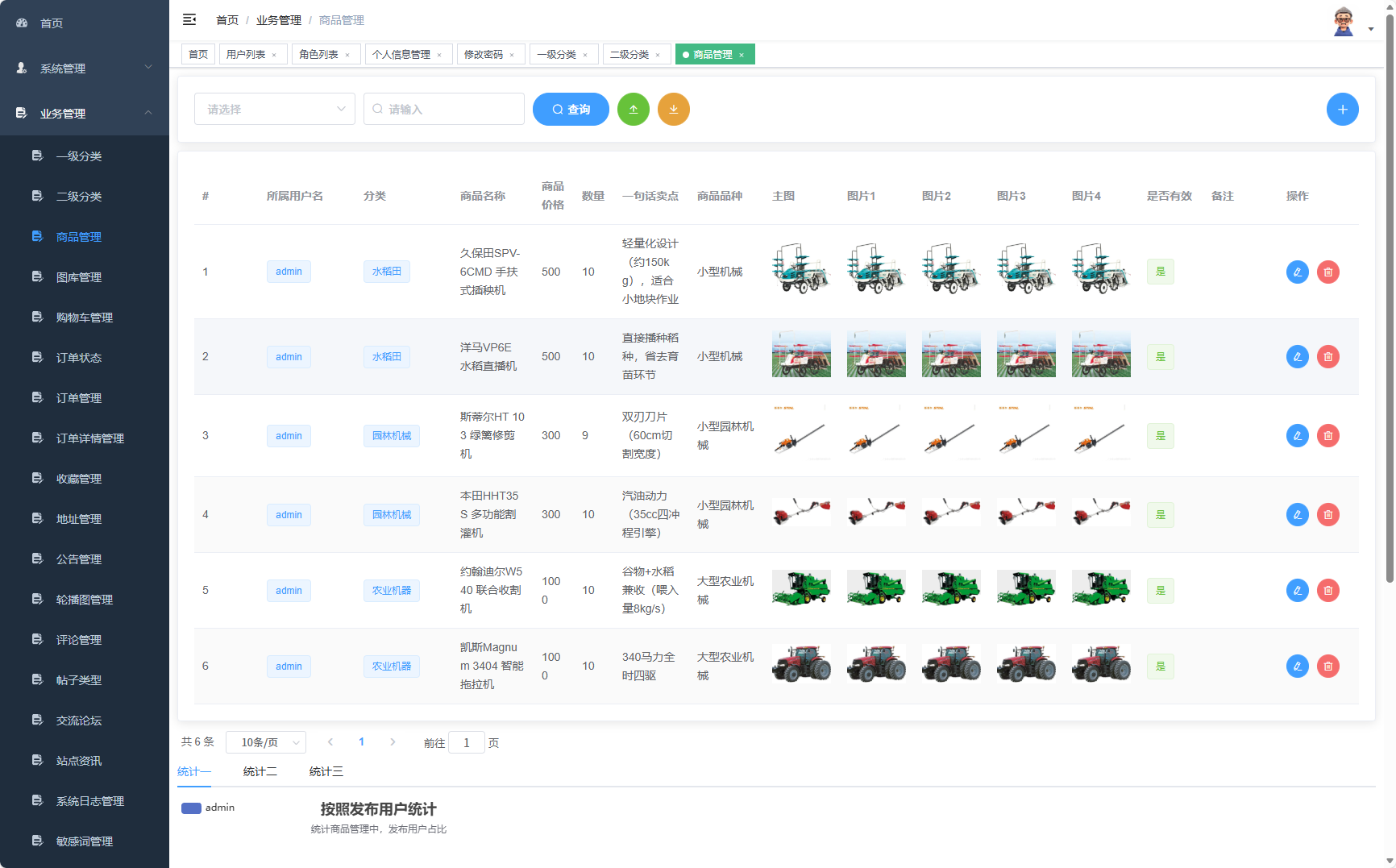Delete 斯蒂尔HT 103 row via trash icon
This screenshot has width=1396, height=868.
(x=1328, y=436)
